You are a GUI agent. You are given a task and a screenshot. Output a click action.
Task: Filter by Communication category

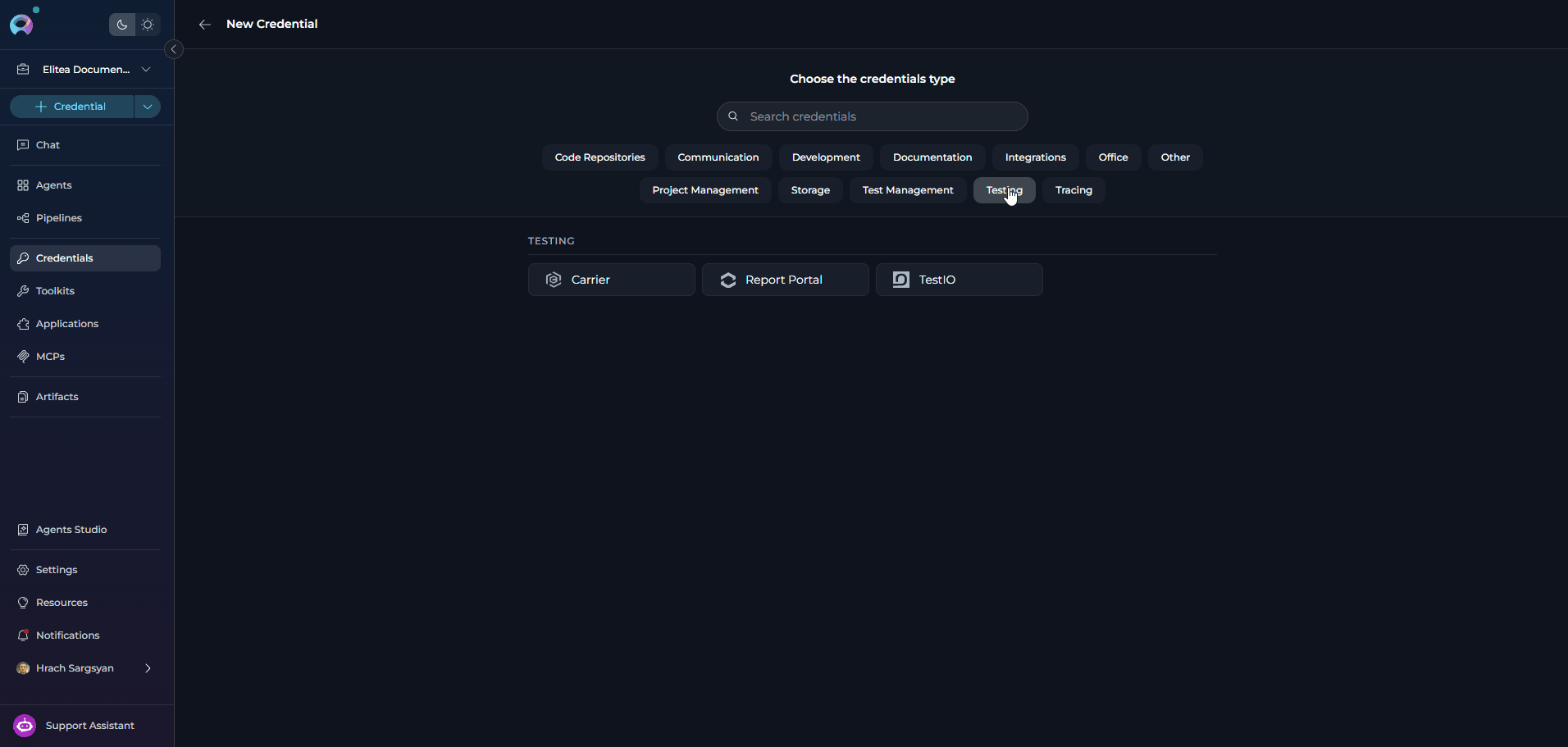pyautogui.click(x=718, y=157)
